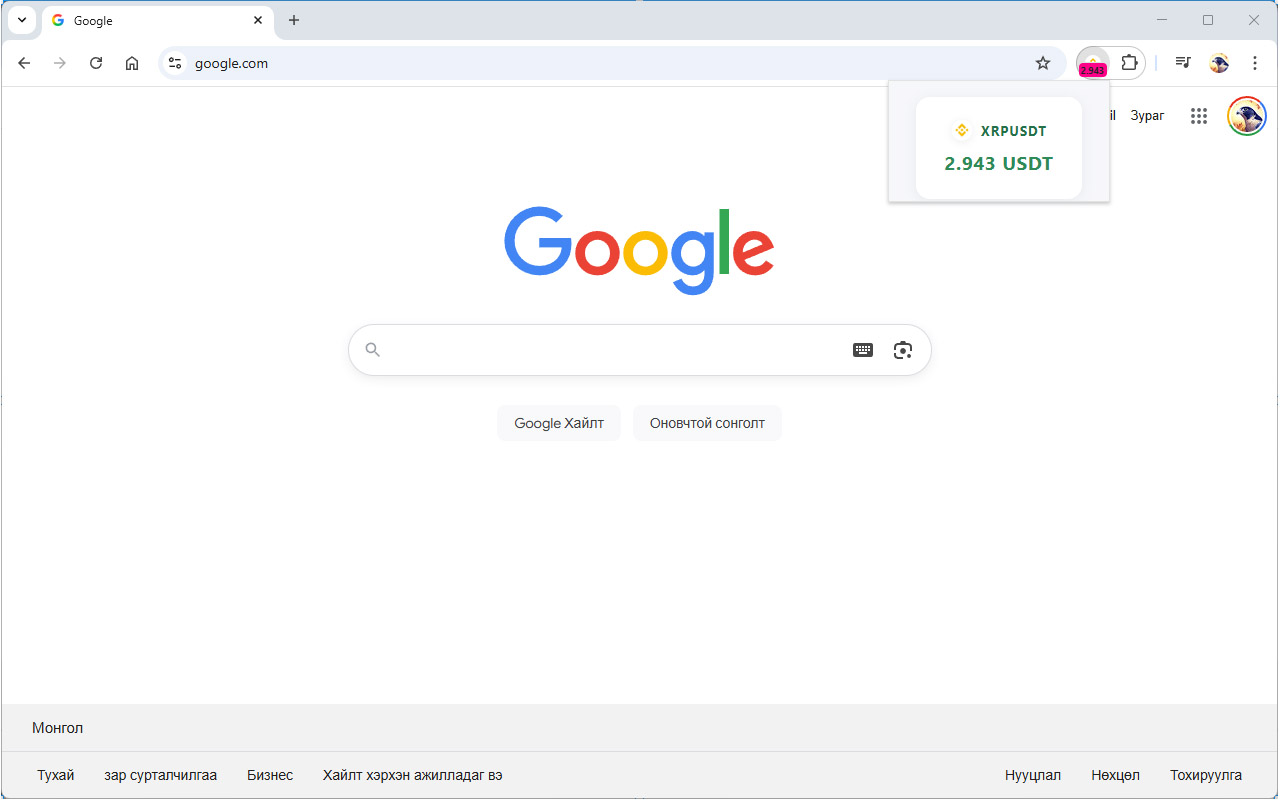Open the Хайлт хэрхэн ажилладаг вэ link
This screenshot has height=800, width=1280.
pos(412,775)
